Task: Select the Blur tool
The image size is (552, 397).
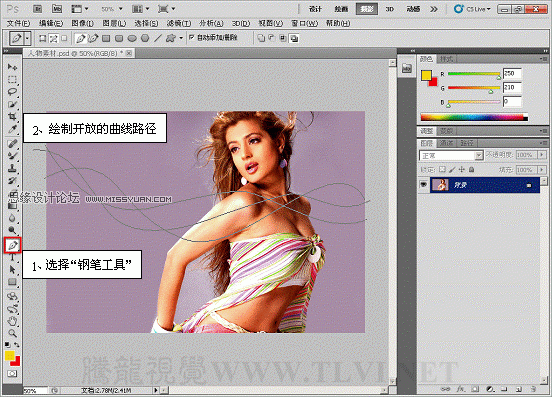Action: (x=12, y=218)
